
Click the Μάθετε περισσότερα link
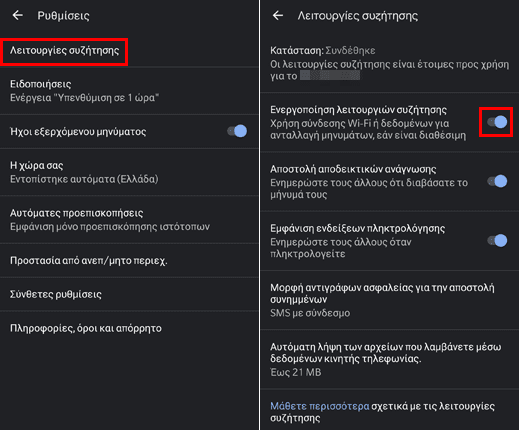[x=319, y=406]
